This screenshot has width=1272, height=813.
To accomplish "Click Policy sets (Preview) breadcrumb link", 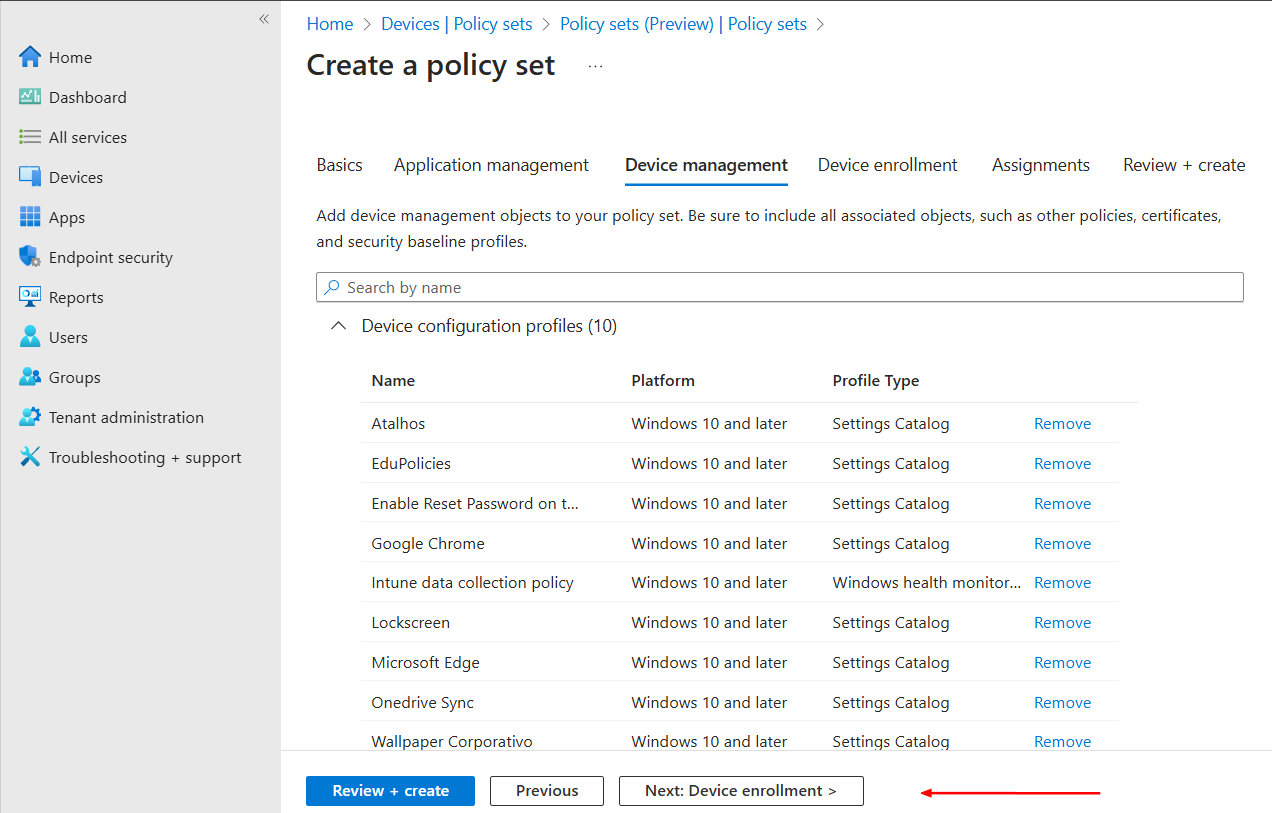I will tap(683, 24).
